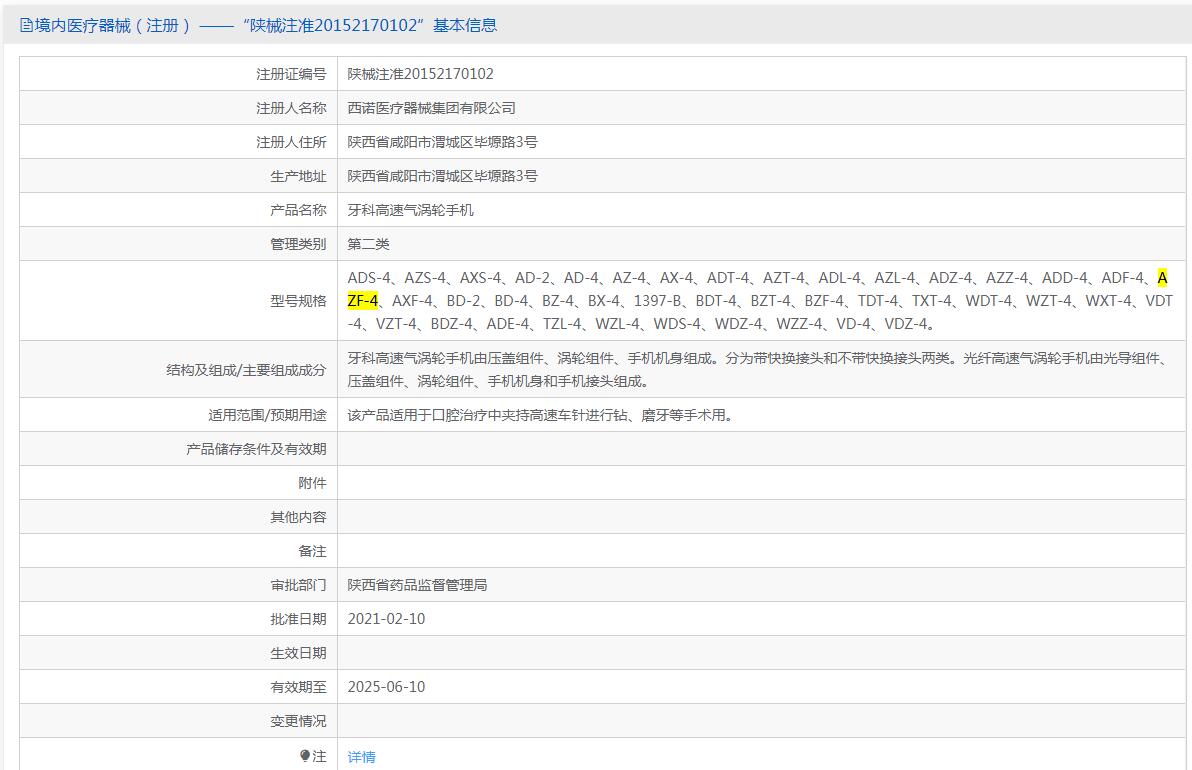Click the 备注 label

(x=312, y=551)
